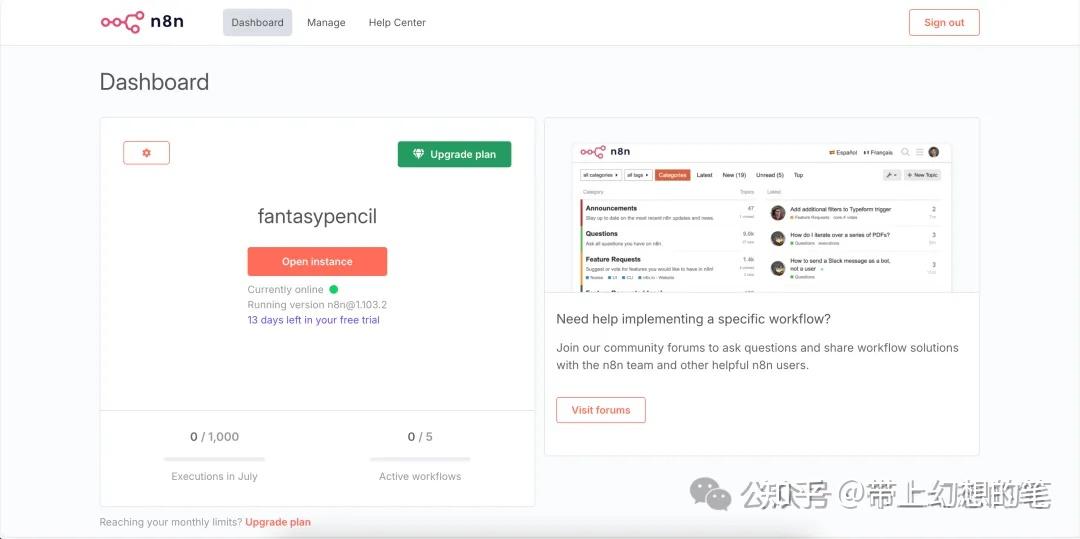Open the Manage menu item

click(x=326, y=23)
